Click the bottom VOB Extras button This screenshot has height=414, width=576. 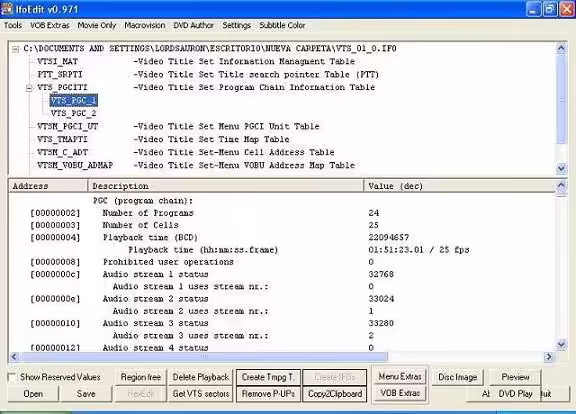pos(400,393)
